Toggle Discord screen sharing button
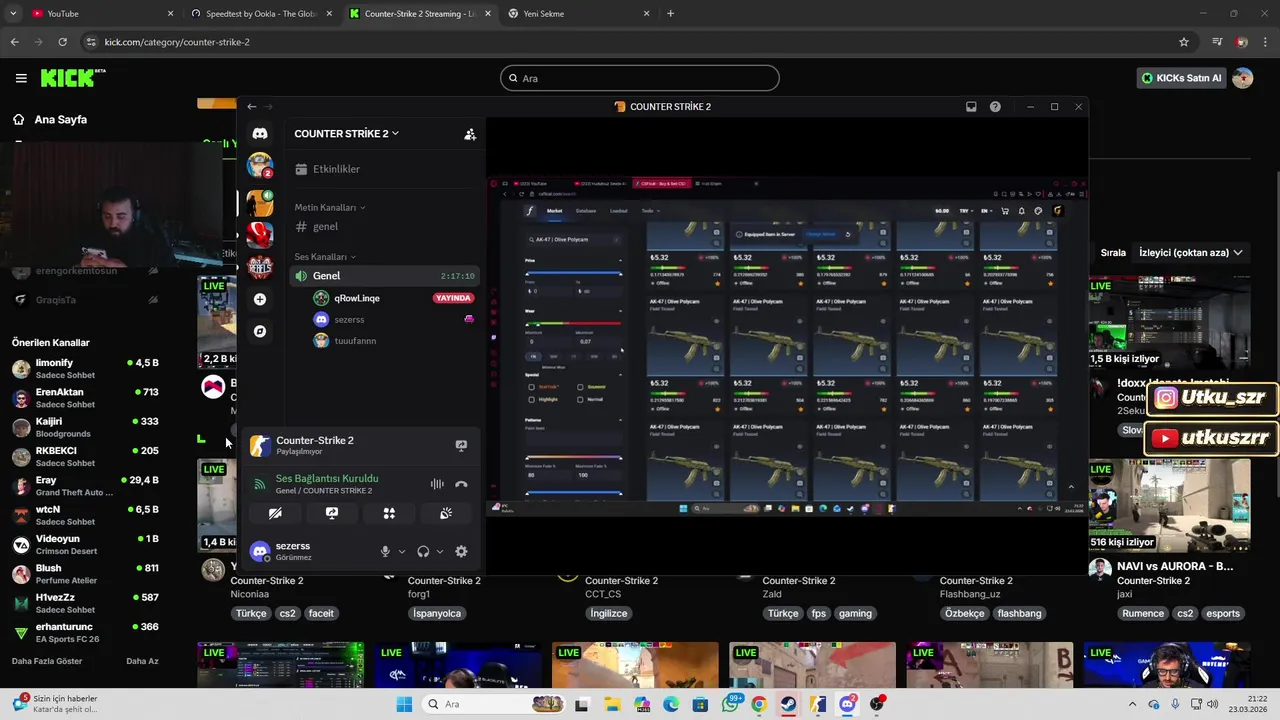Viewport: 1280px width, 720px height. click(x=332, y=513)
